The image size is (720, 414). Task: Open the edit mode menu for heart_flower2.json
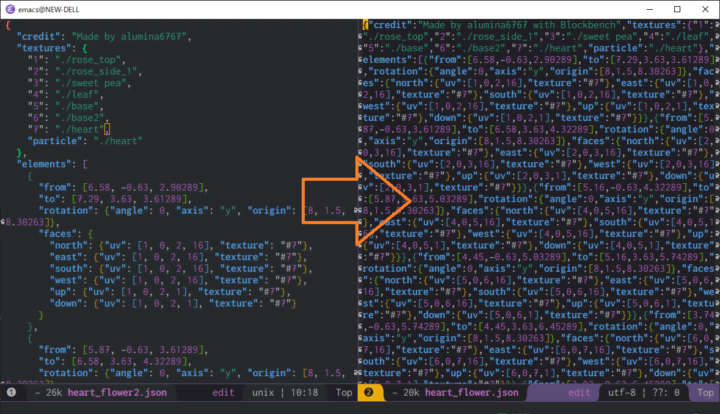(x=226, y=393)
